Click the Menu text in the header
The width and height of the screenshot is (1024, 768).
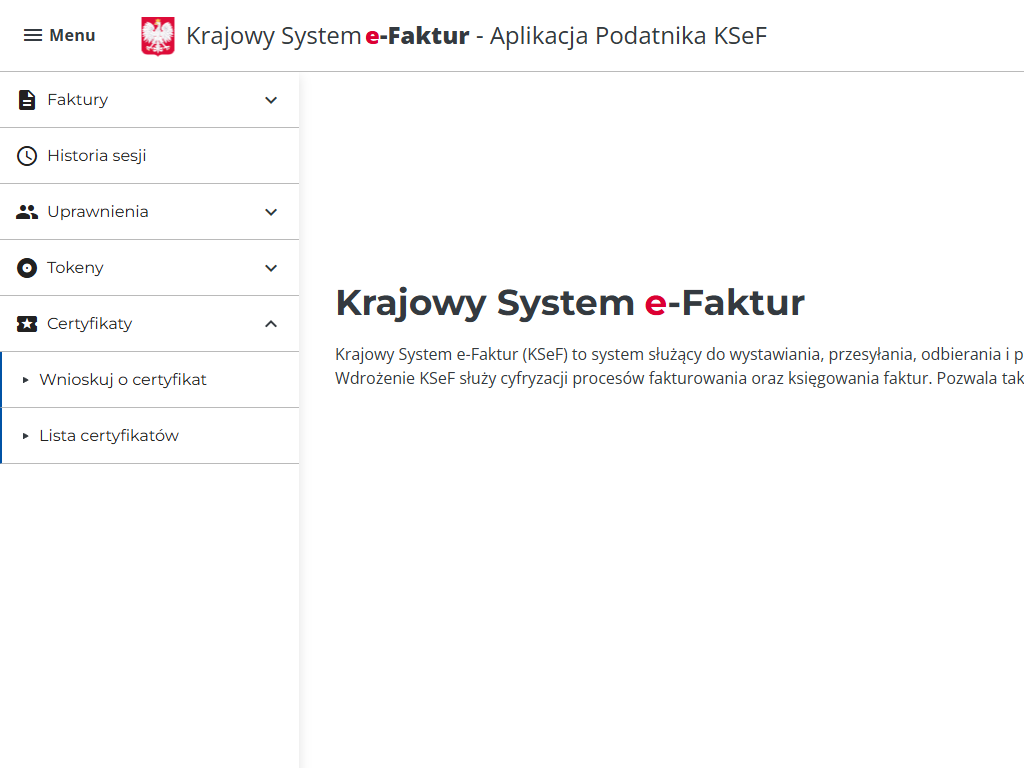click(x=72, y=36)
